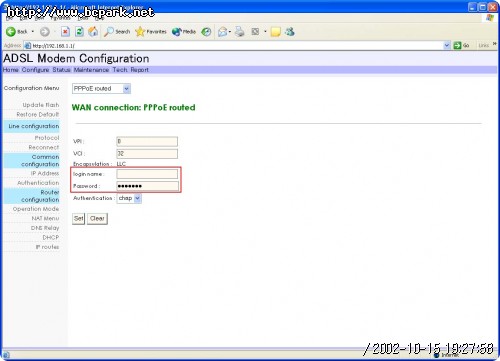Select Router configuration in sidebar
This screenshot has width=500, height=361.
(32, 196)
